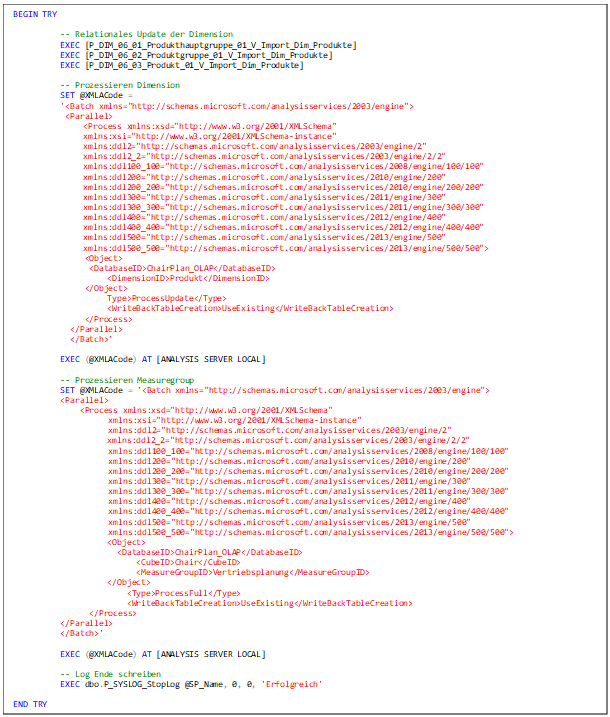Viewport: 610px width, 717px height.
Task: Click the 'Prozessieren Dimension' comment line
Action: (x=120, y=85)
